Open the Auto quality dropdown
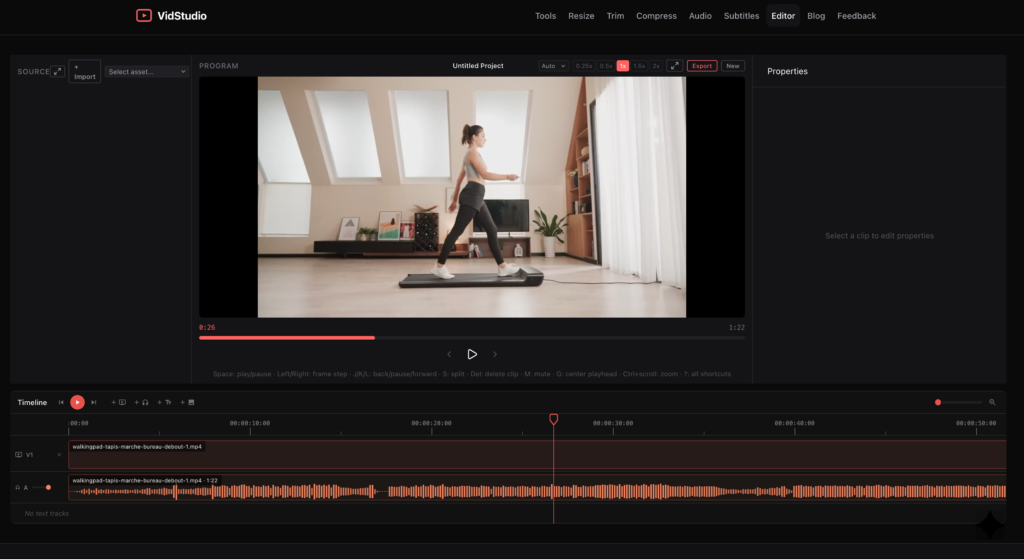 pyautogui.click(x=553, y=66)
